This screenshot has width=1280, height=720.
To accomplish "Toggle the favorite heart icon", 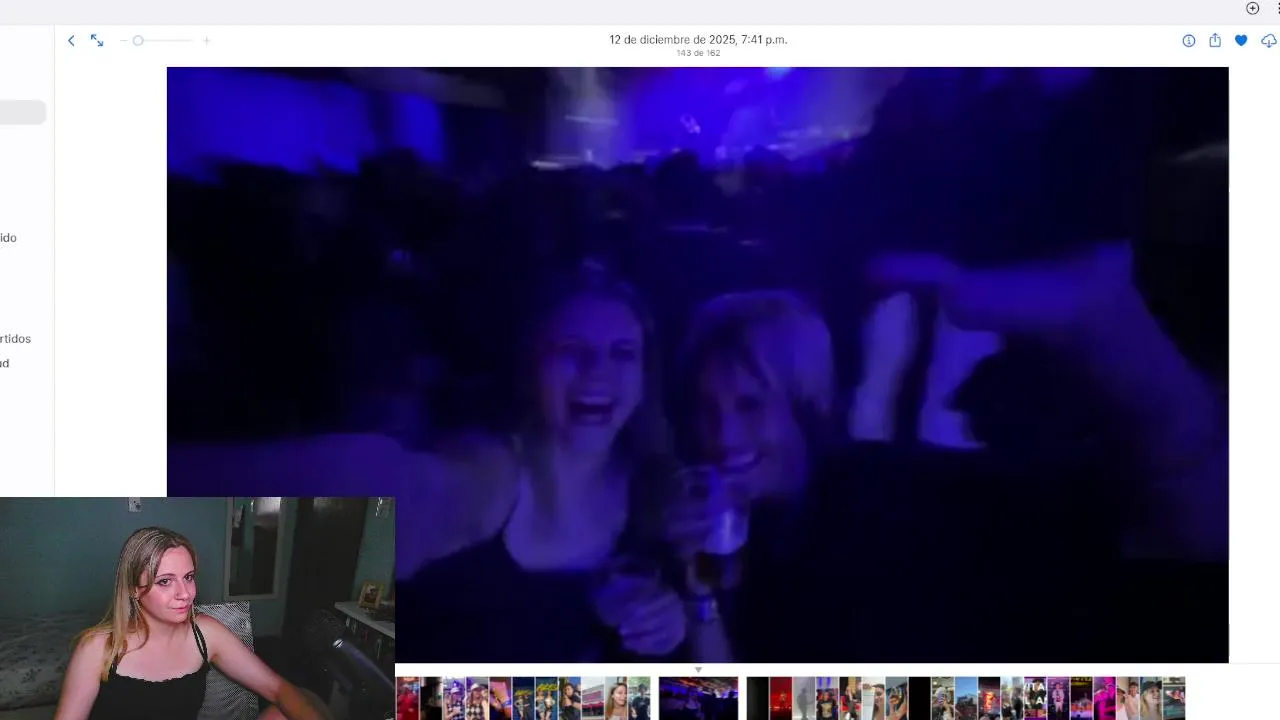I will [x=1241, y=41].
